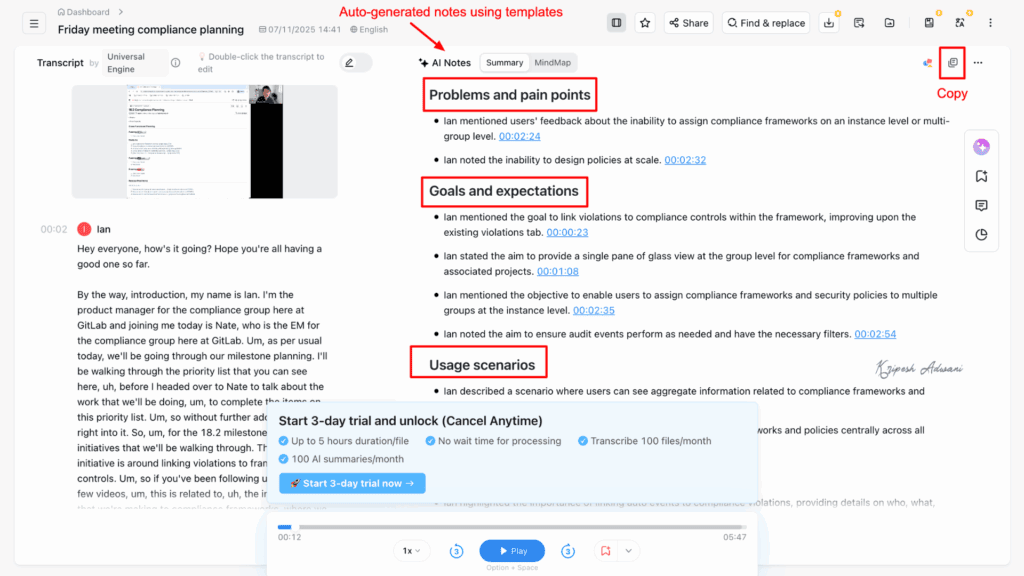Switch to the MindMap tab

coord(552,63)
